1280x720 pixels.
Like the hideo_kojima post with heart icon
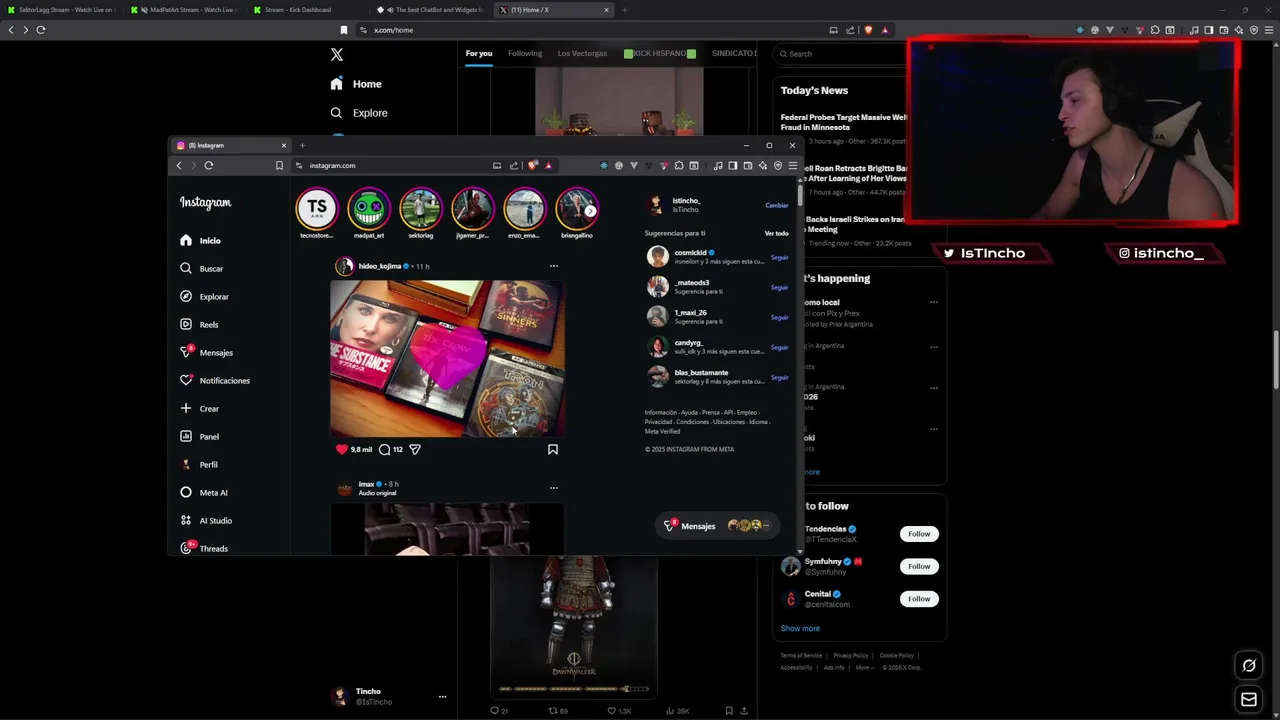[x=342, y=450]
